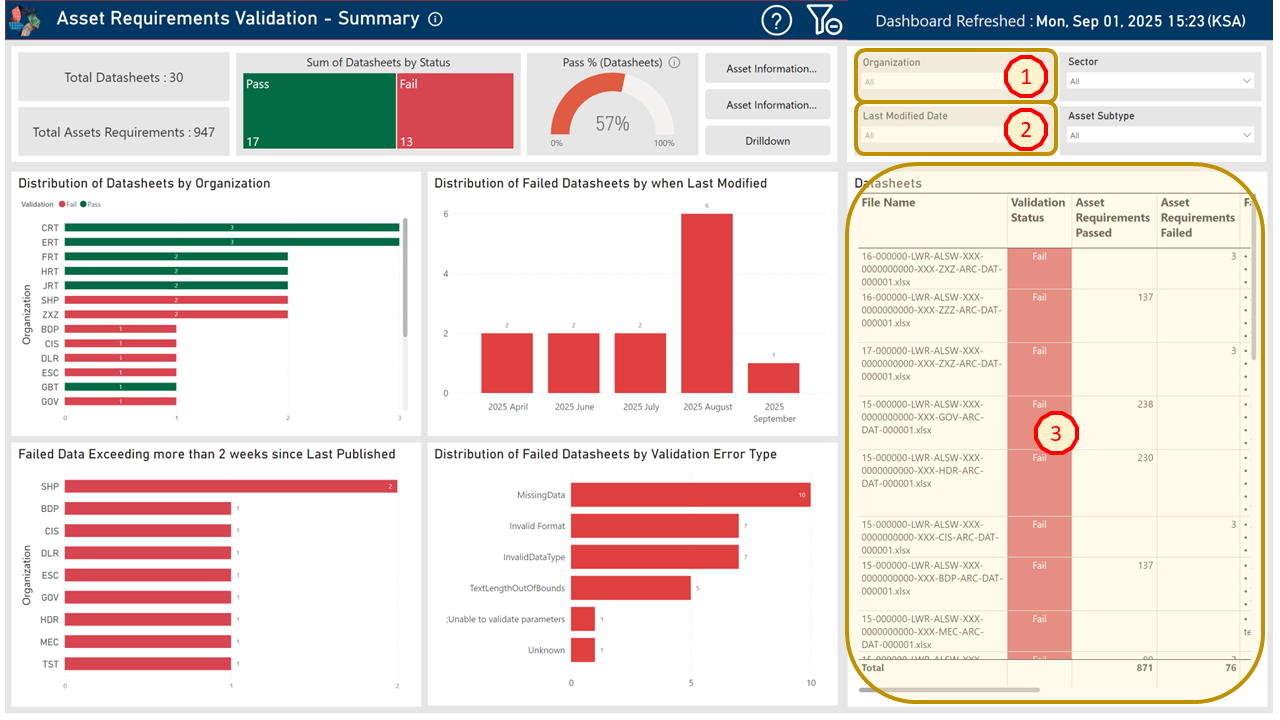Click the topmost Asset Information button
The width and height of the screenshot is (1280, 720).
[x=767, y=69]
